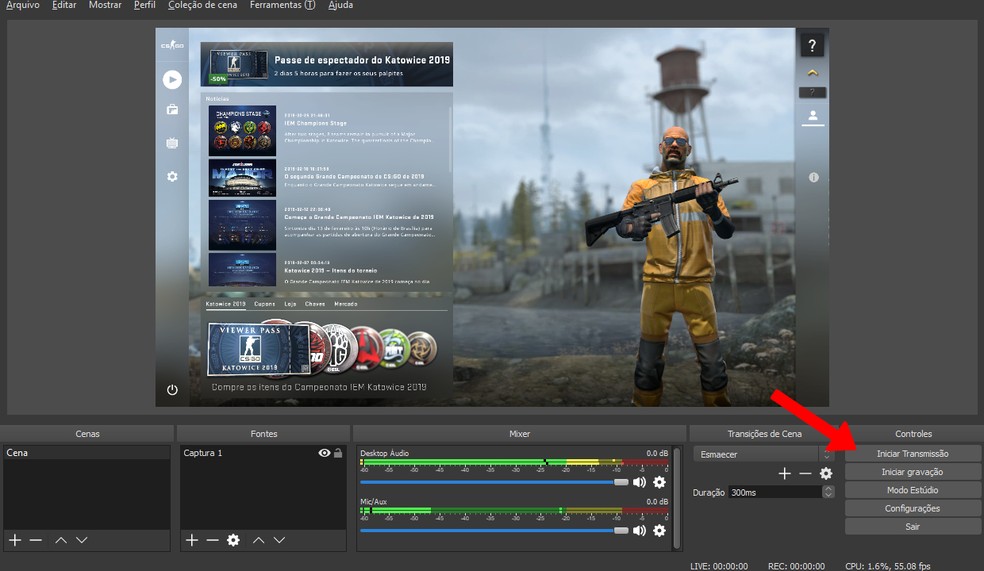The width and height of the screenshot is (984, 571).
Task: Click the Passe de espectador do Katowice banner
Action: [x=326, y=64]
